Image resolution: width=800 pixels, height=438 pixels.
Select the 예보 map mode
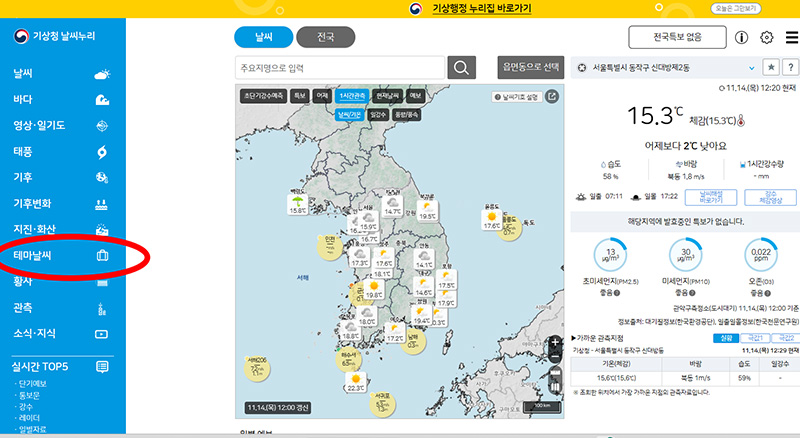coord(415,96)
